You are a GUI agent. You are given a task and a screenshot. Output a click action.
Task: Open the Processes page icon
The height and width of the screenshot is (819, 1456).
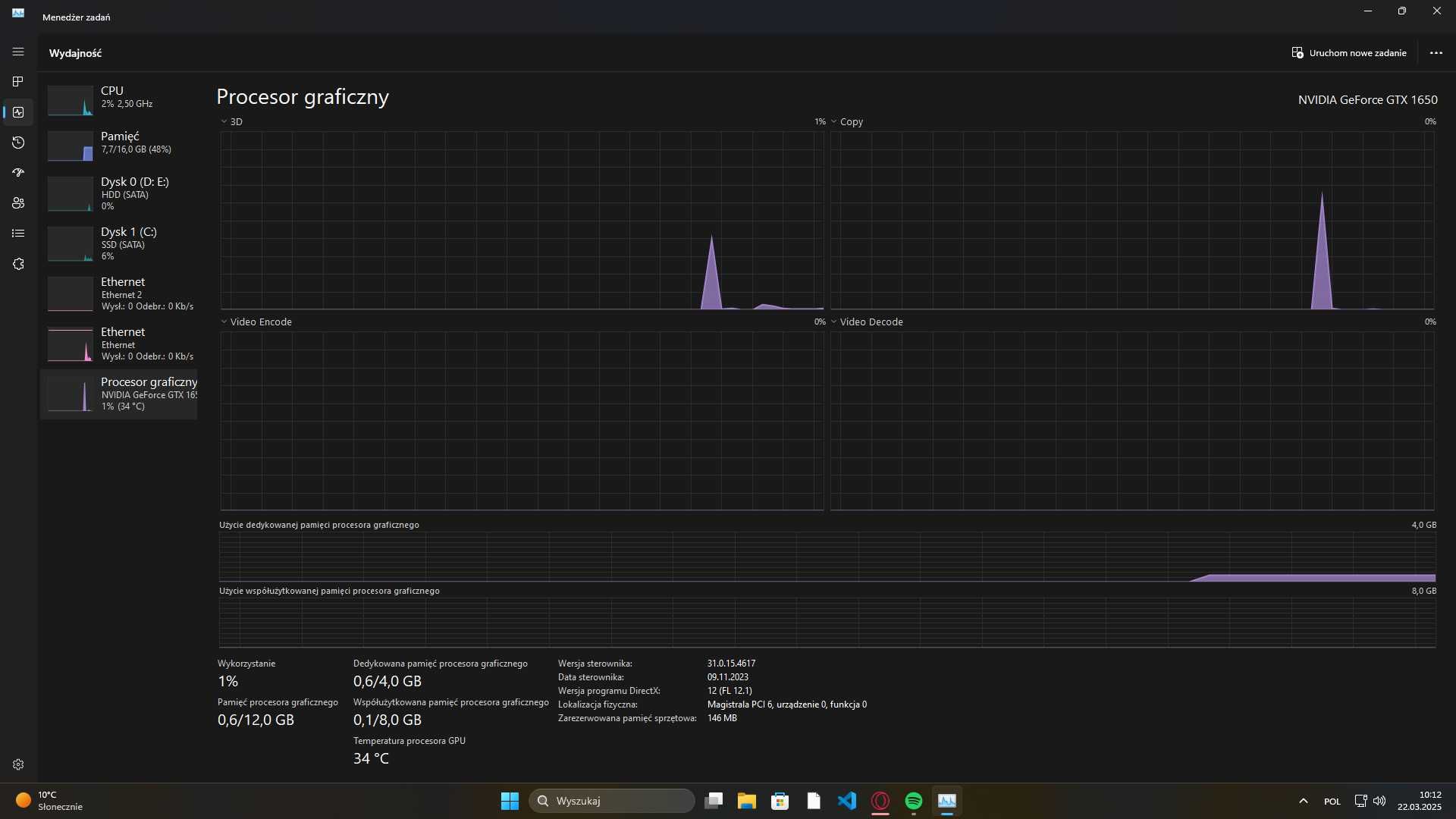pos(18,82)
